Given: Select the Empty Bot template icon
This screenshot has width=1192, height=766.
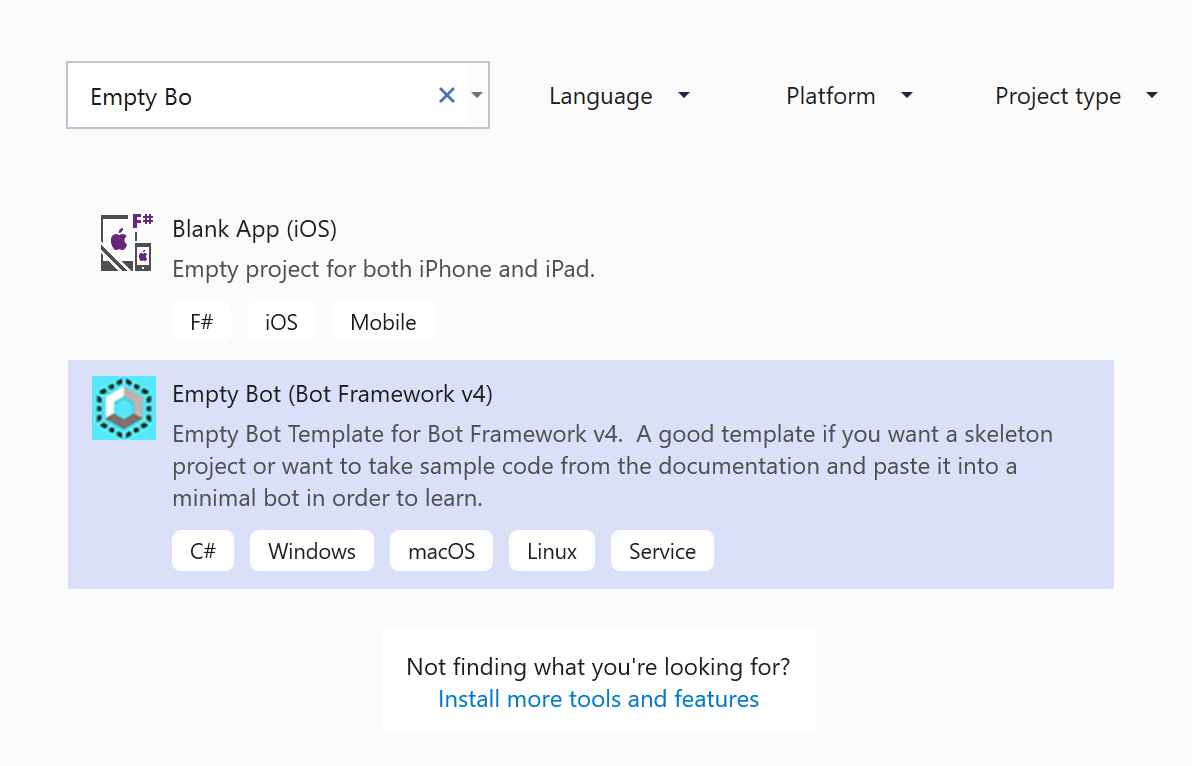Looking at the screenshot, I should (x=124, y=408).
